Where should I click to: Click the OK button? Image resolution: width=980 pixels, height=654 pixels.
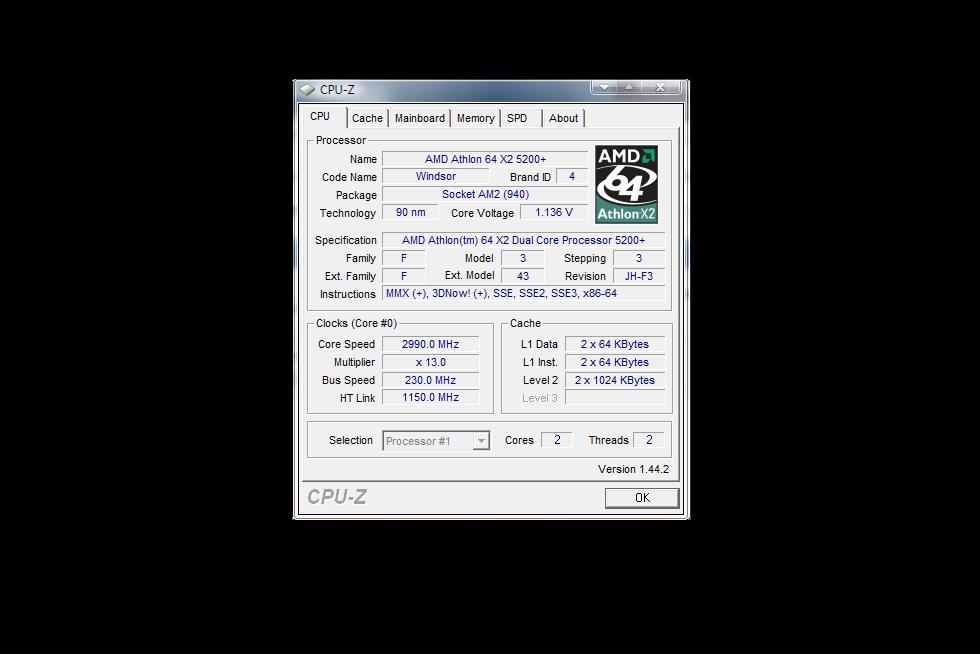[642, 498]
